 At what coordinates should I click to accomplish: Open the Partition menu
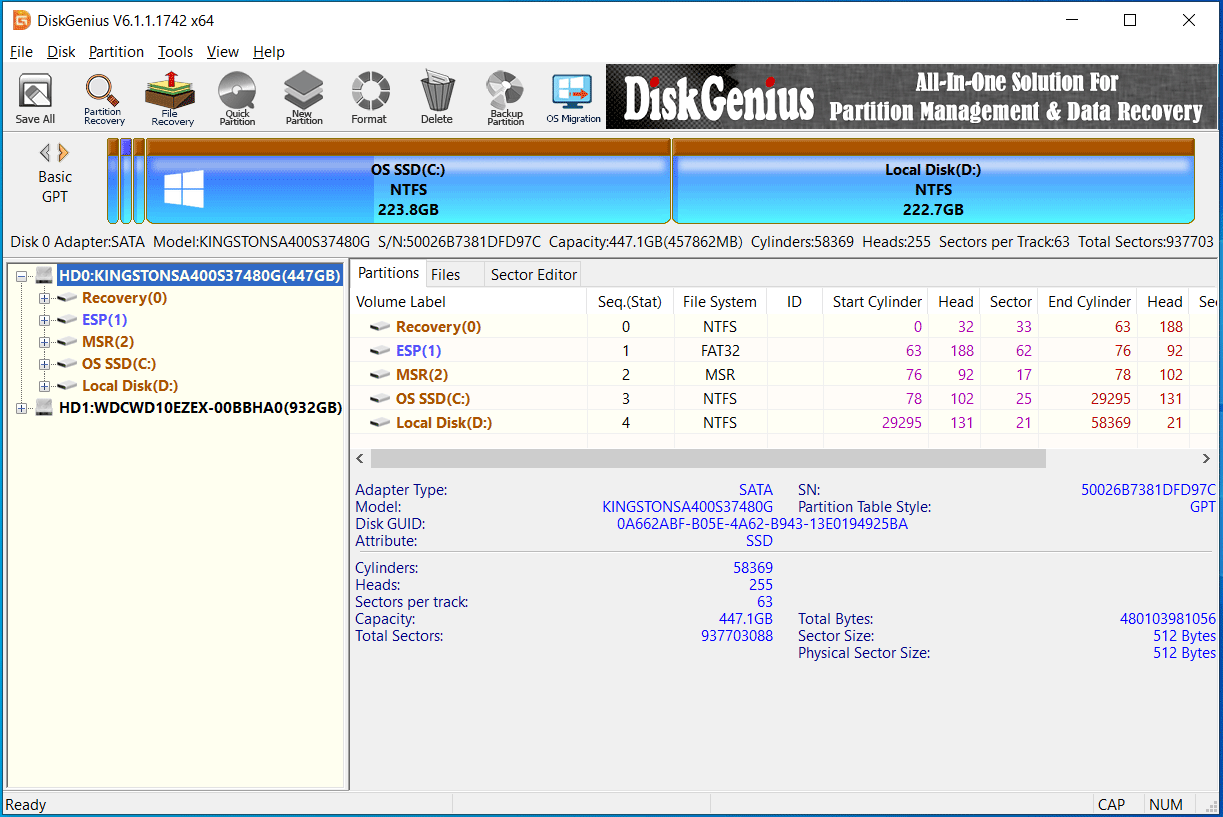(x=116, y=51)
